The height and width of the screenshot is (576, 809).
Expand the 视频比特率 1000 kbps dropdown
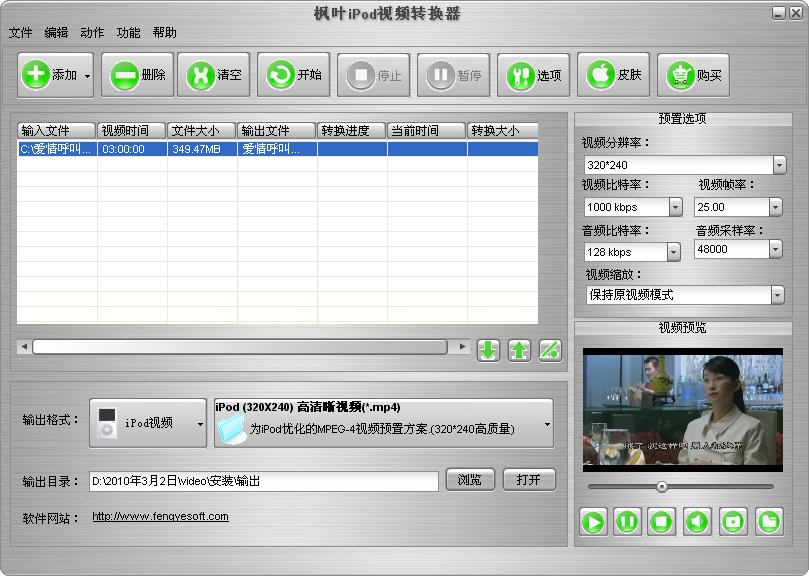click(x=675, y=207)
